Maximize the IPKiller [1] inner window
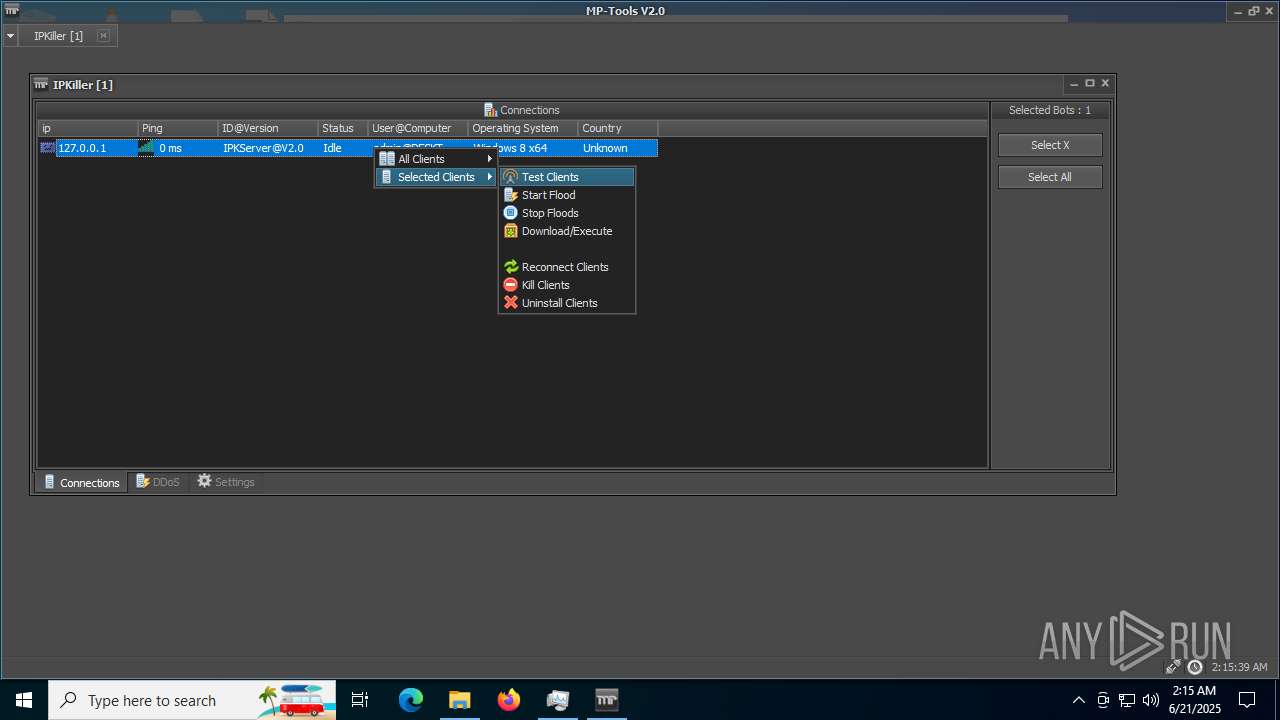Screen dimensions: 1280x720 click(x=1090, y=83)
